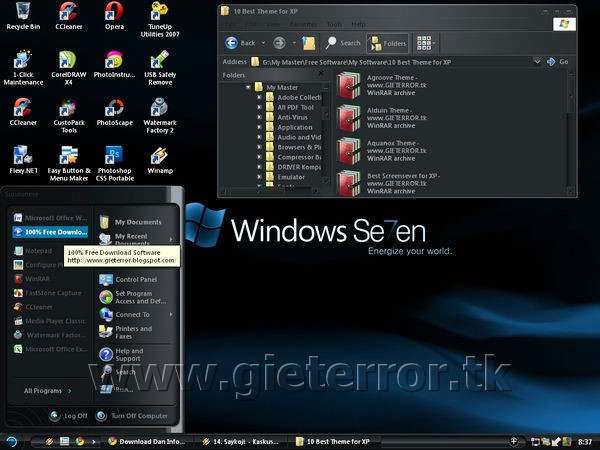This screenshot has height=450, width=600.
Task: Open the Views toolbar icon
Action: [x=424, y=43]
